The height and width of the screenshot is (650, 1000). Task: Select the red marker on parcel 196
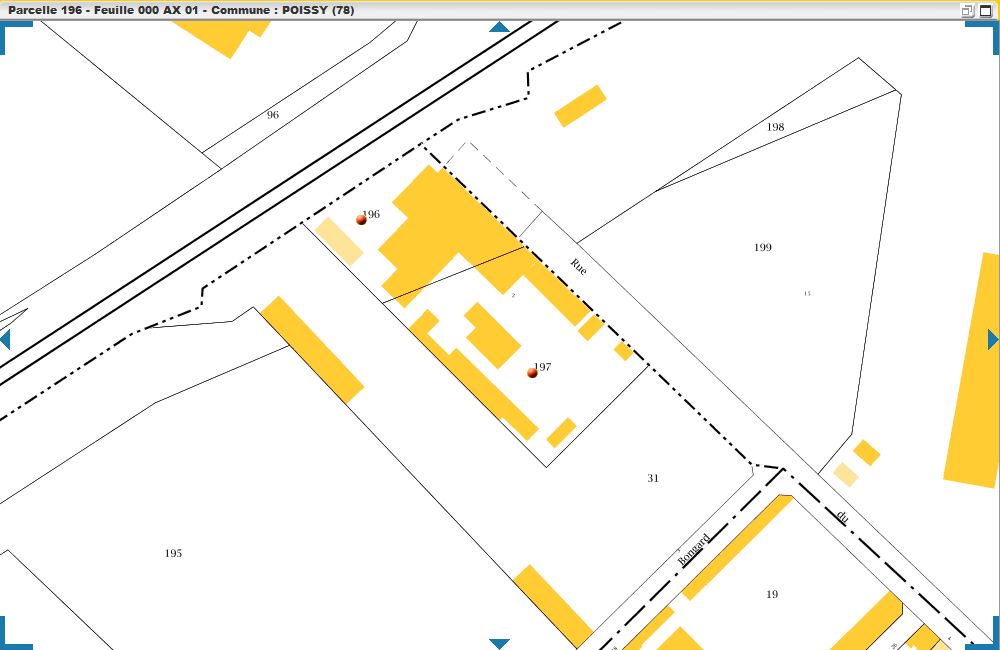[x=361, y=219]
